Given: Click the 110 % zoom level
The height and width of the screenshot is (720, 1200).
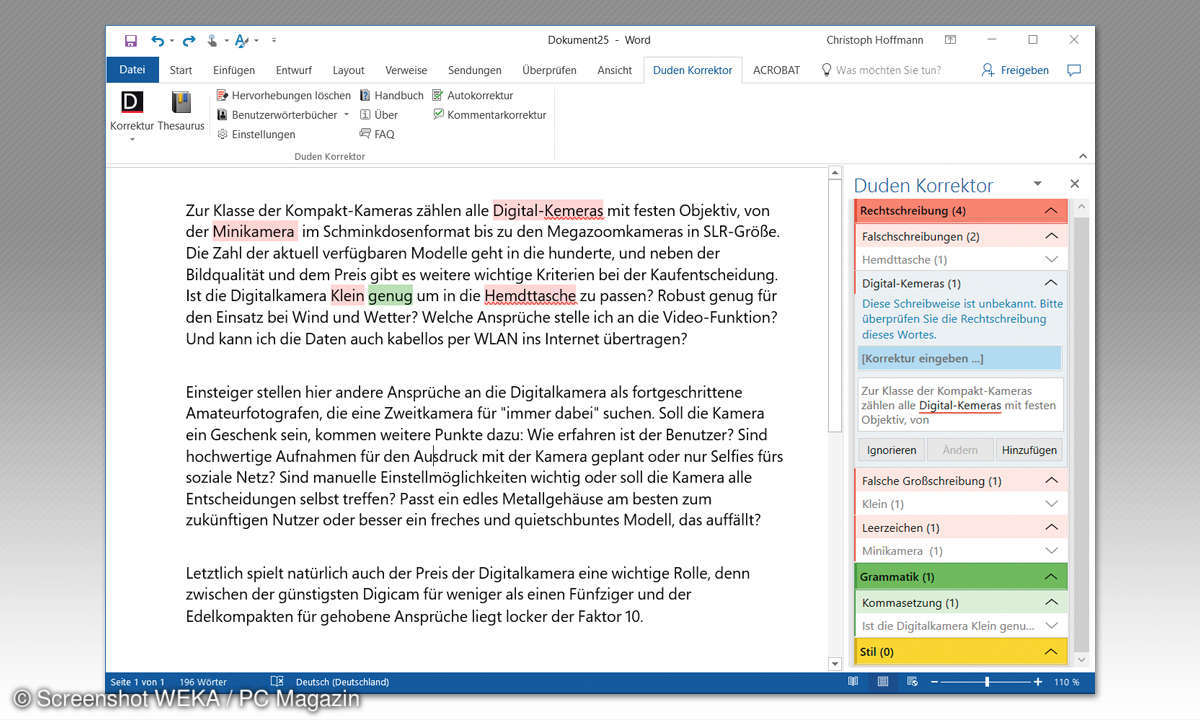Looking at the screenshot, I should tap(1068, 682).
